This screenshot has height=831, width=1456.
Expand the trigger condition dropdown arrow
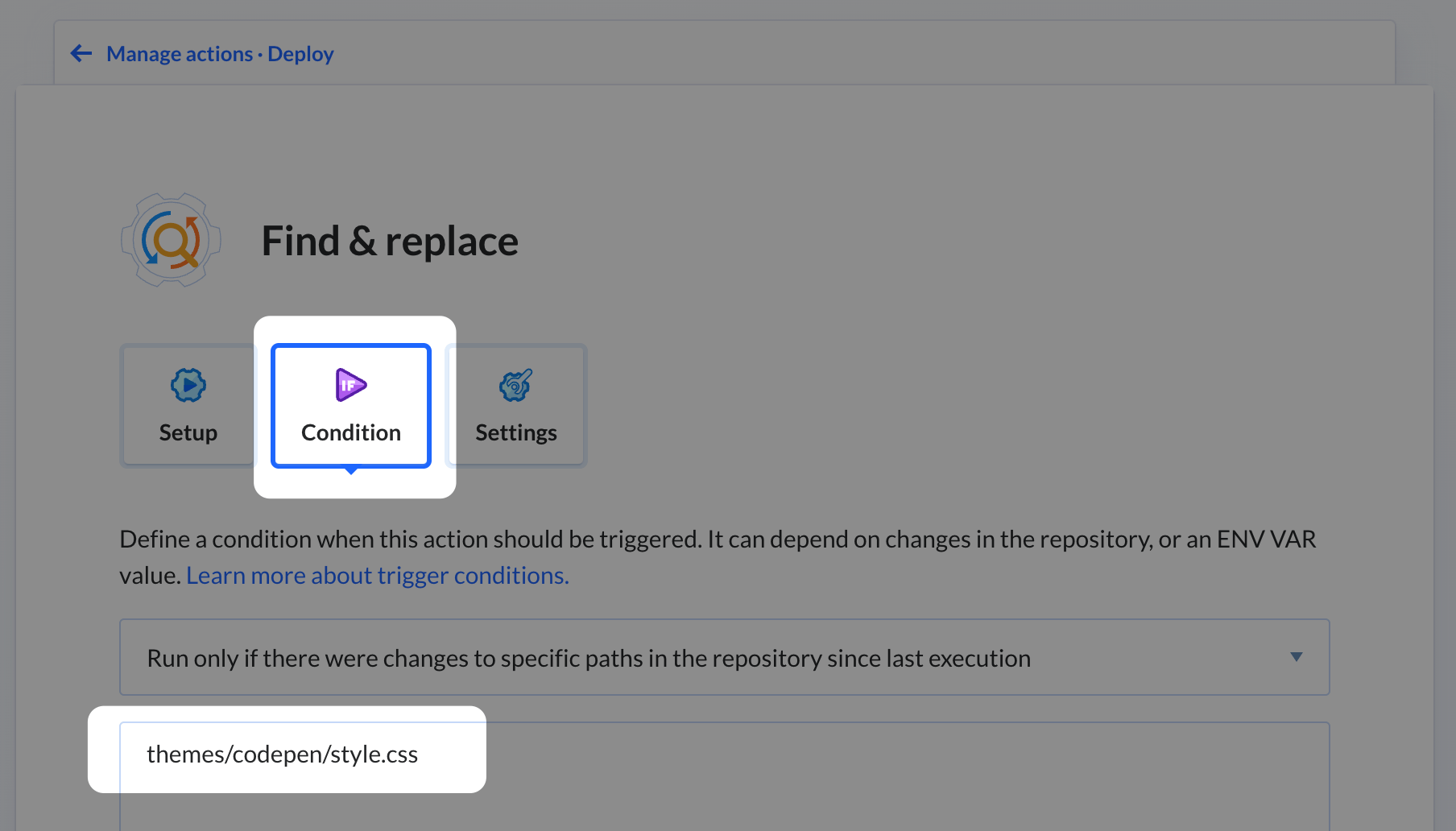coord(1296,657)
